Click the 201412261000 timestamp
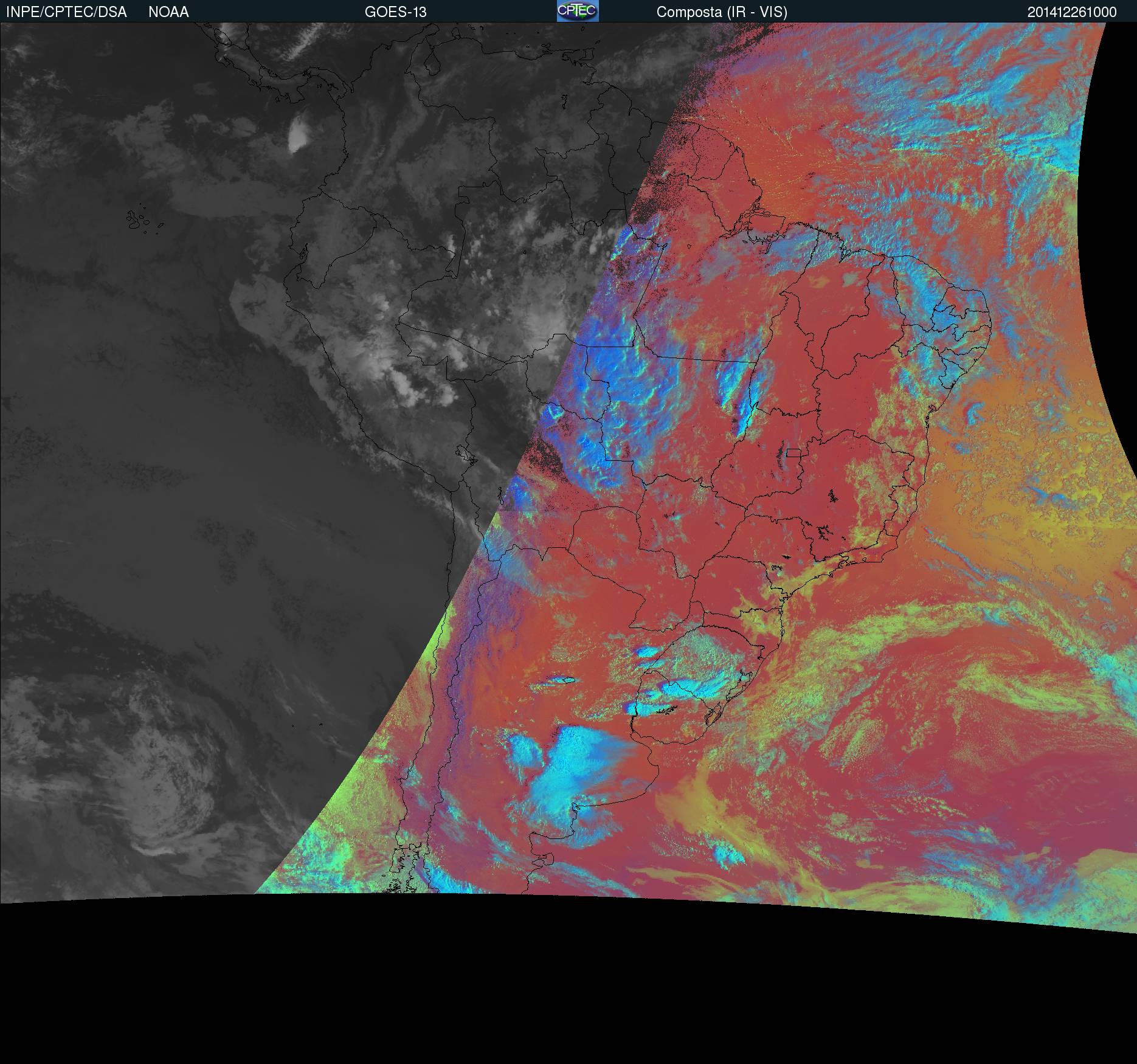The image size is (1137, 1064). tap(1072, 12)
